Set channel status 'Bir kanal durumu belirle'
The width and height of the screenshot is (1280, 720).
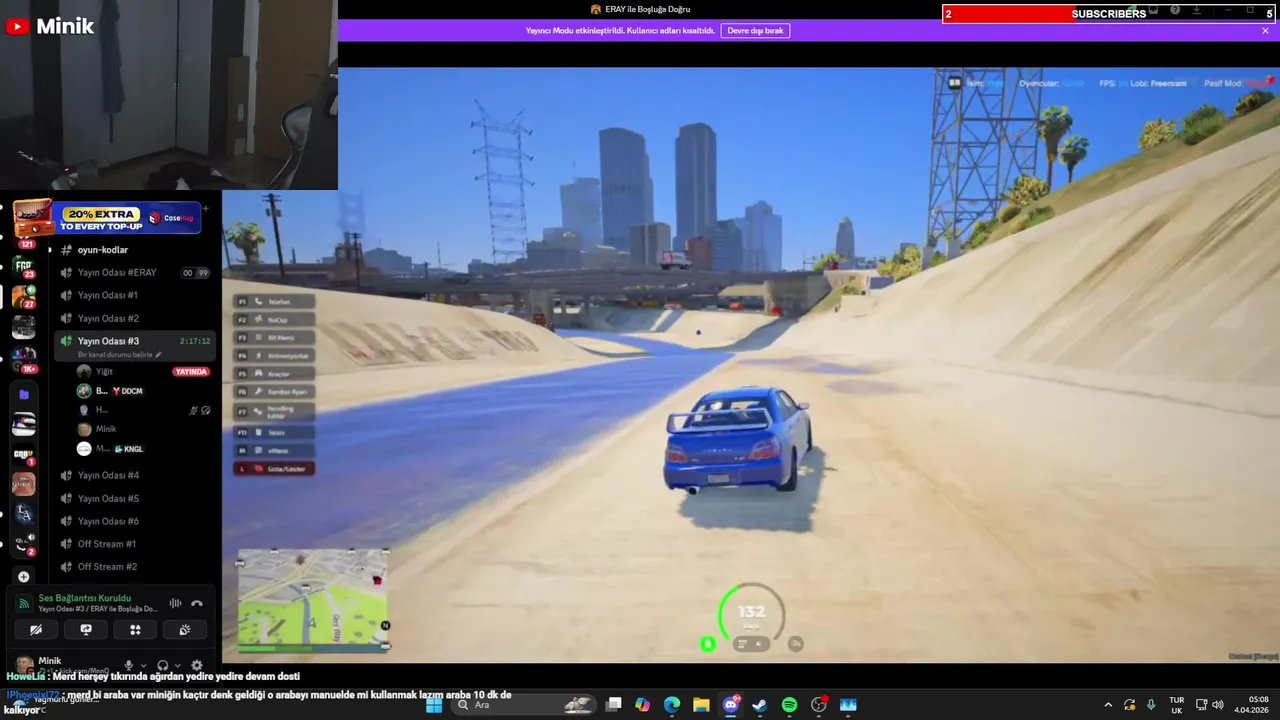119,355
